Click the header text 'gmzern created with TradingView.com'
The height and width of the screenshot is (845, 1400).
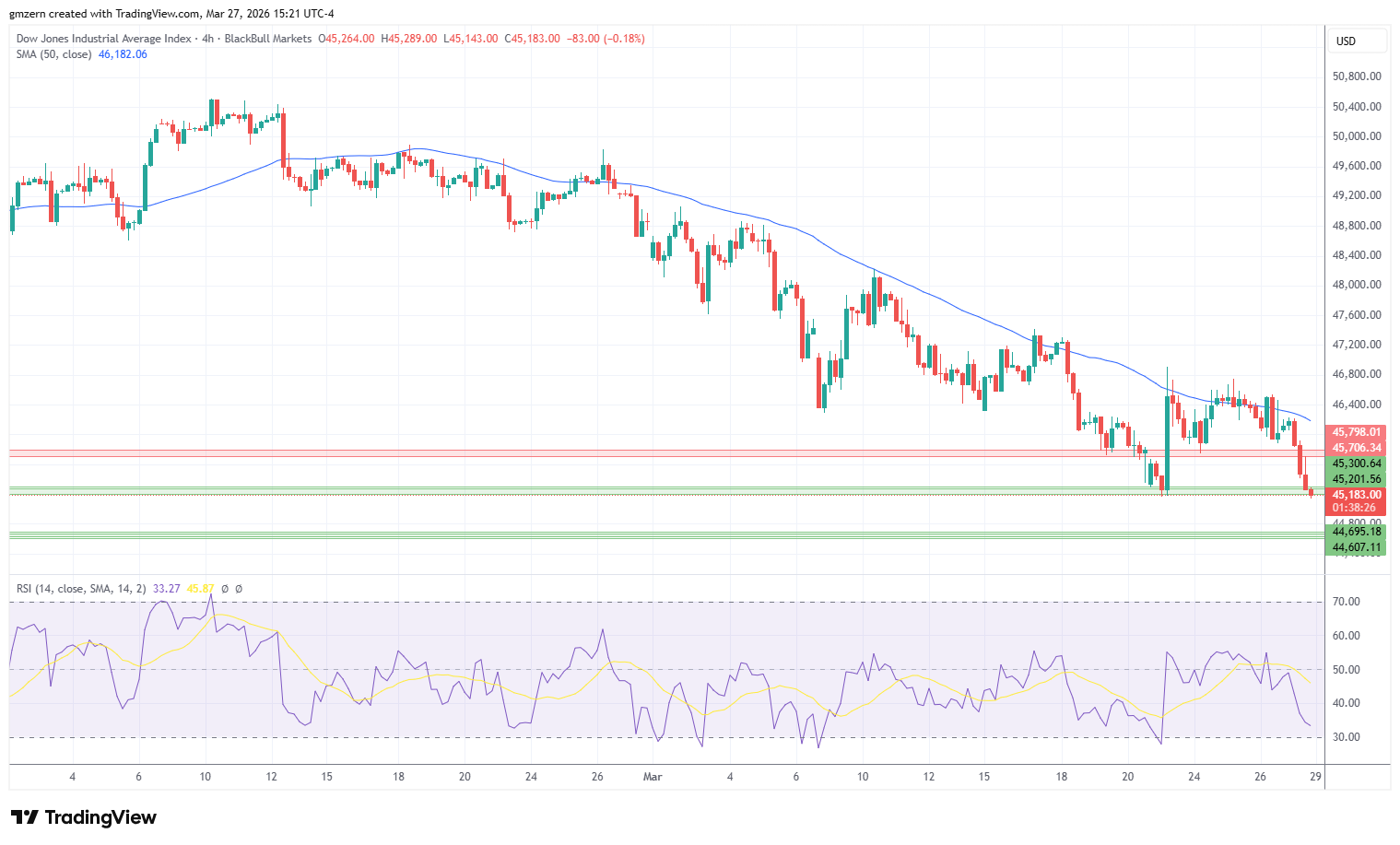point(104,14)
